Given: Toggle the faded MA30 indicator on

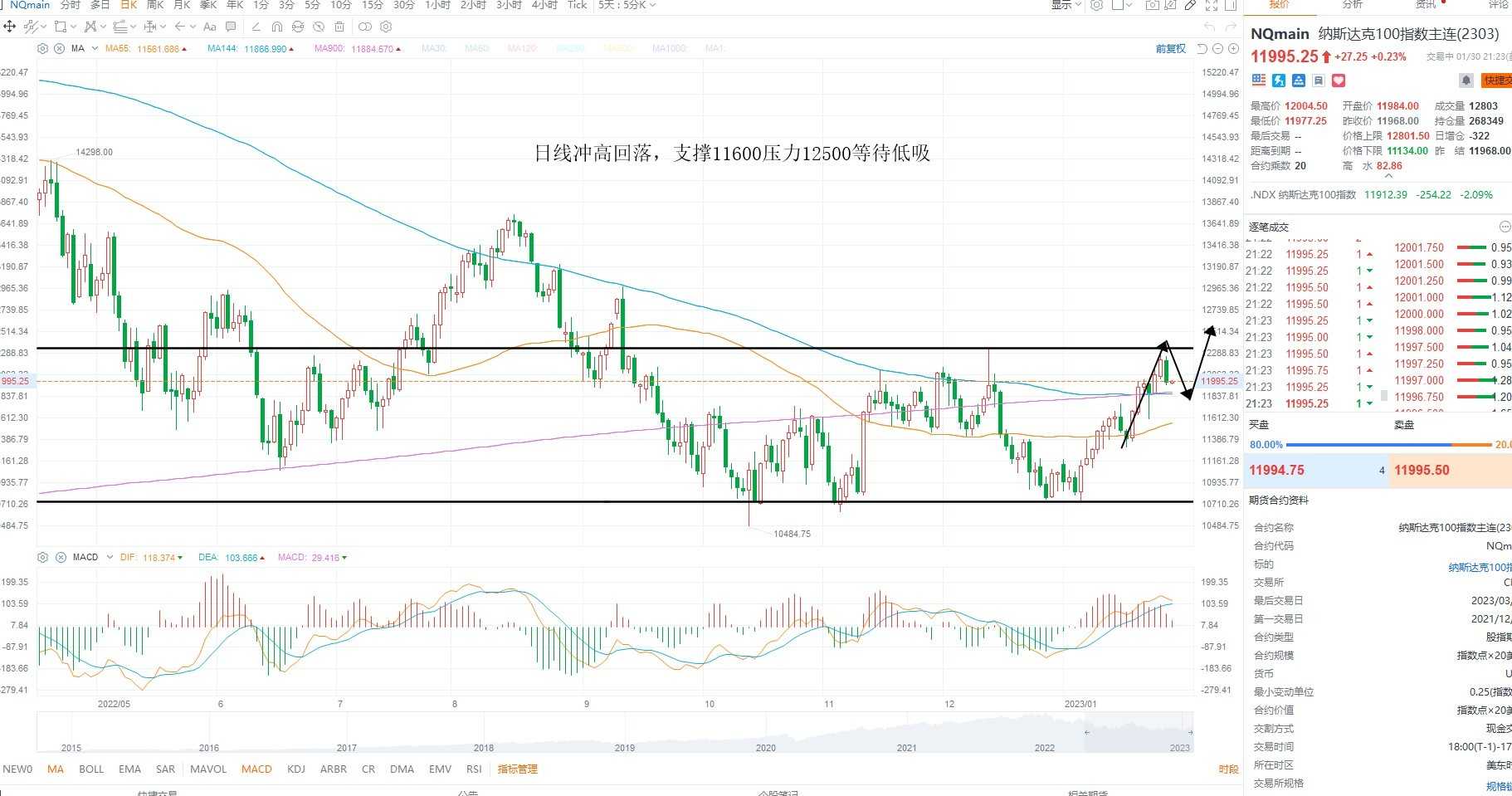Looking at the screenshot, I should click(434, 49).
